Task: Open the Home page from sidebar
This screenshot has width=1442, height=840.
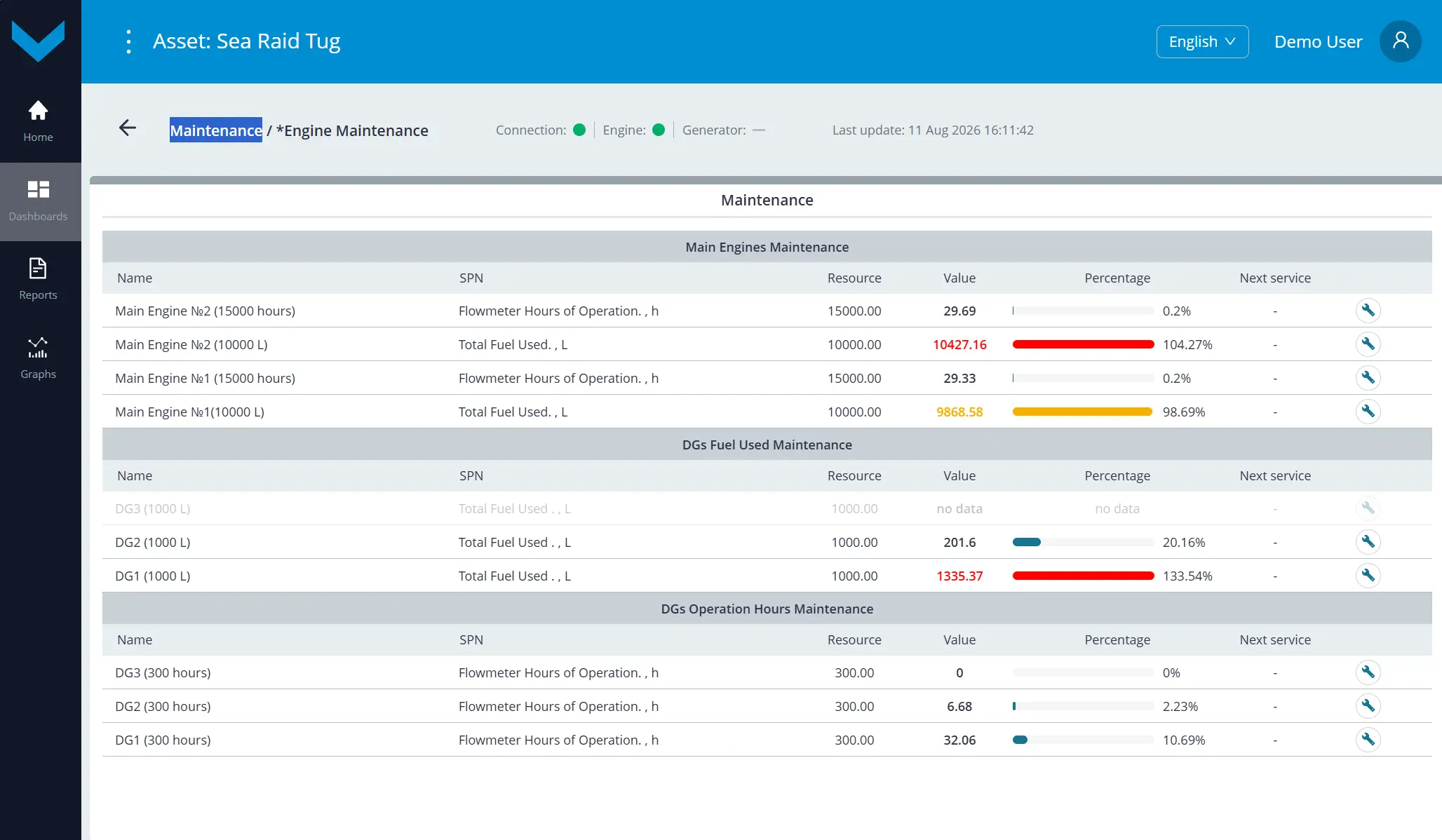Action: point(39,121)
